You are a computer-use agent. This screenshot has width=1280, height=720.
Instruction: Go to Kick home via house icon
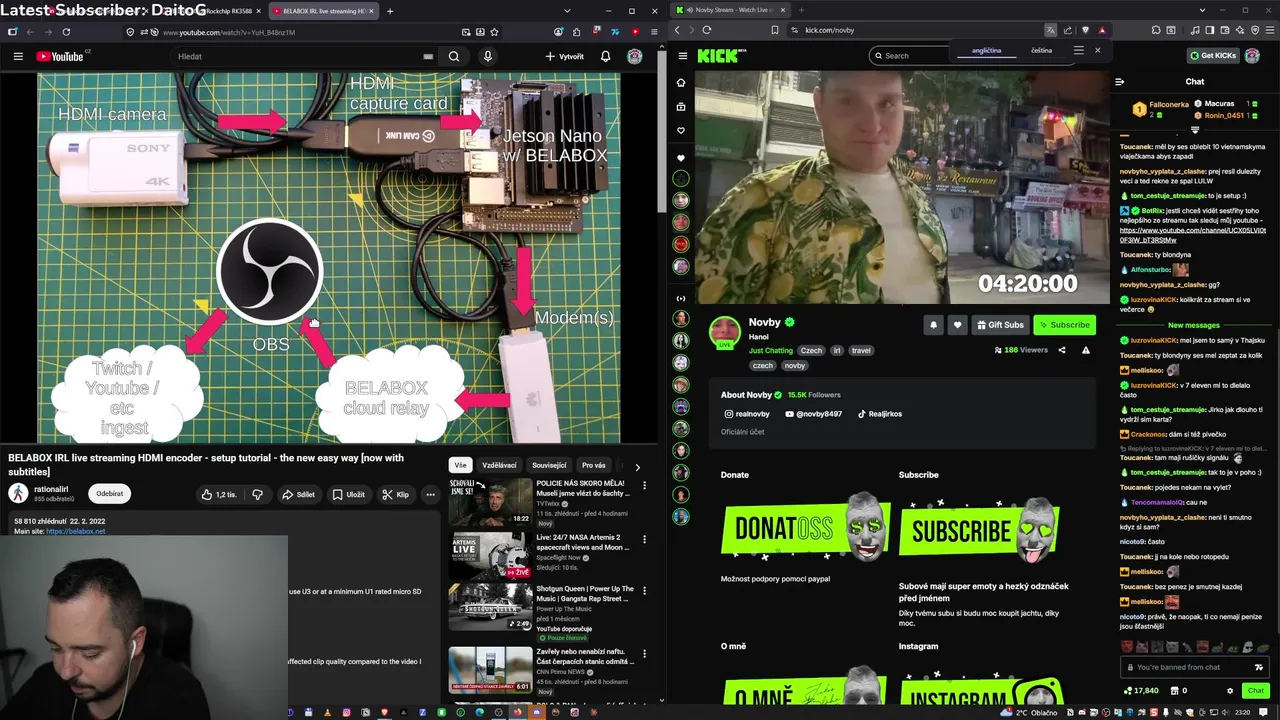click(x=681, y=83)
